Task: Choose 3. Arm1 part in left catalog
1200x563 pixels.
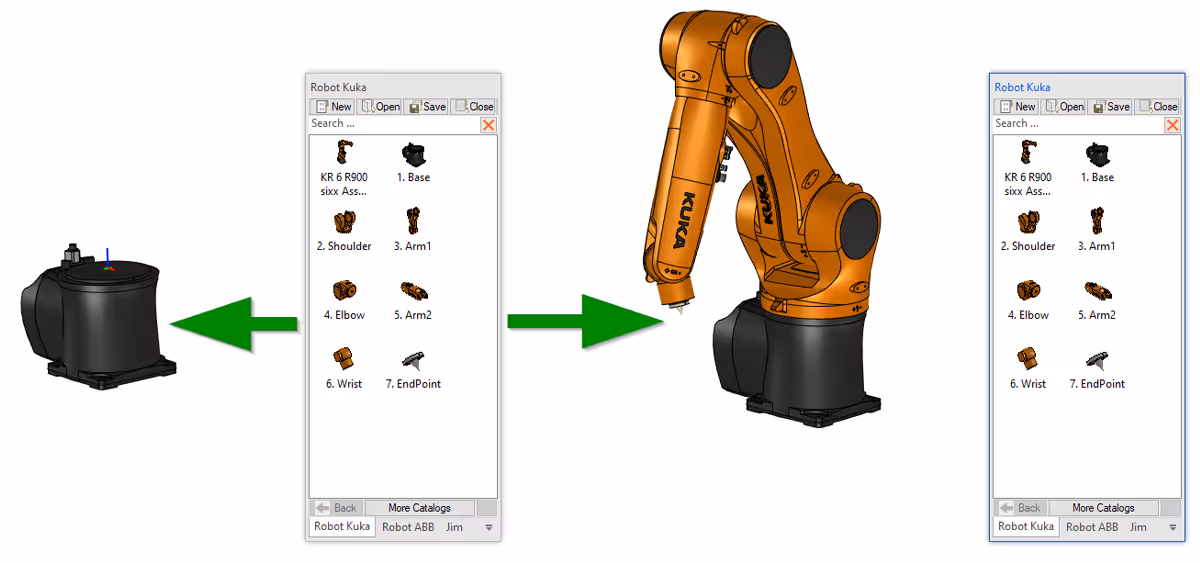Action: 413,231
